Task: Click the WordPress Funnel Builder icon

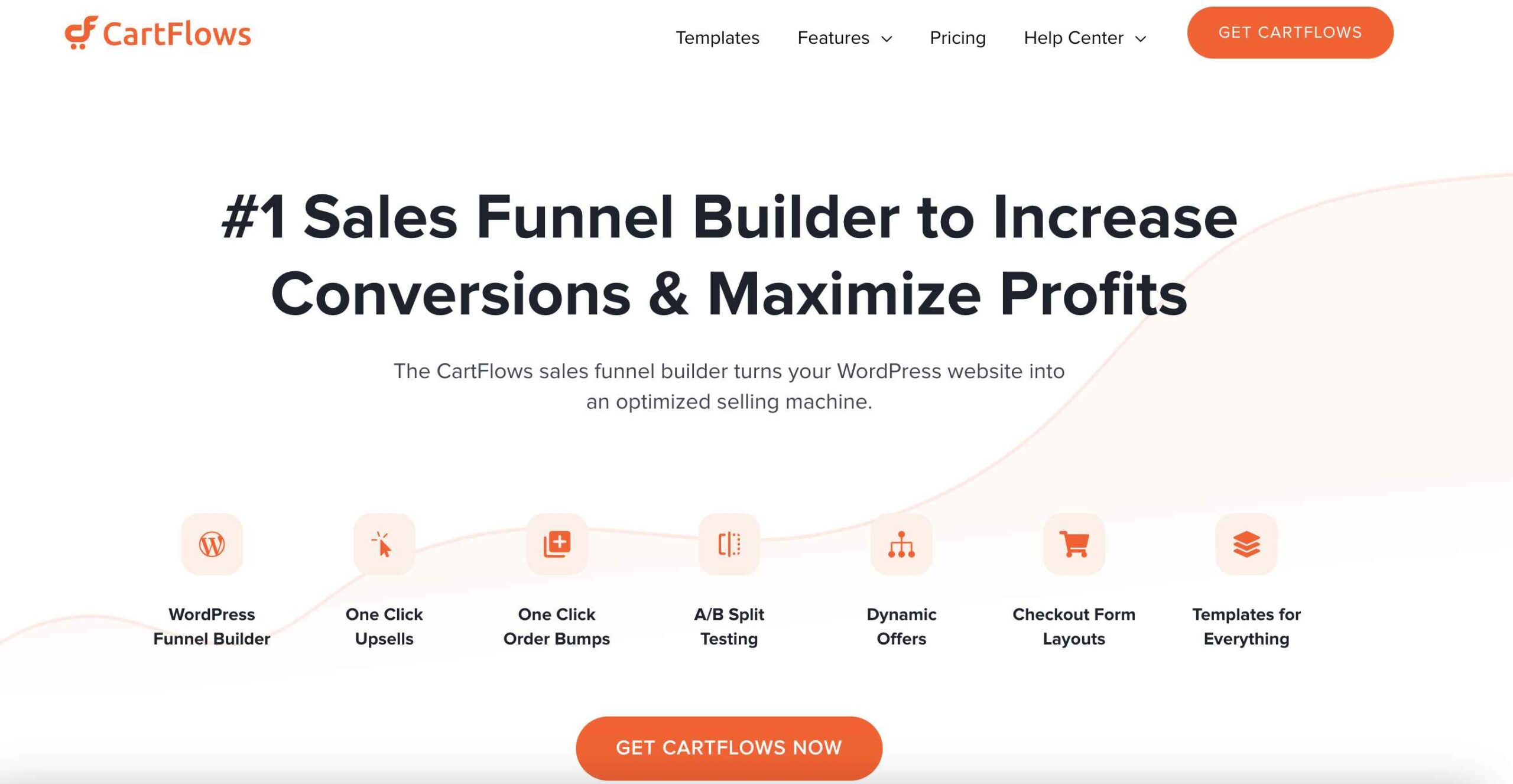Action: [211, 544]
